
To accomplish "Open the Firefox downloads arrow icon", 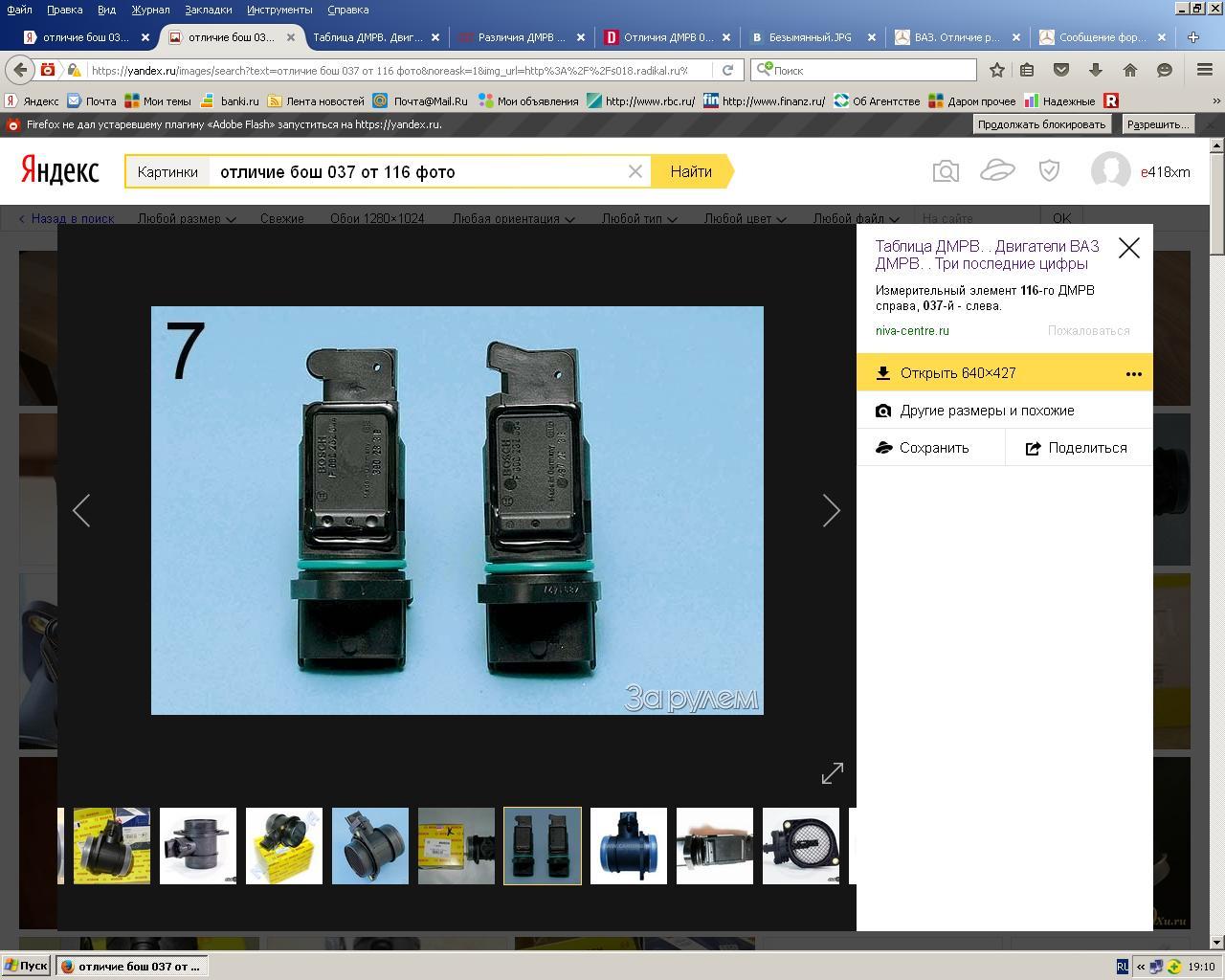I will [1096, 70].
